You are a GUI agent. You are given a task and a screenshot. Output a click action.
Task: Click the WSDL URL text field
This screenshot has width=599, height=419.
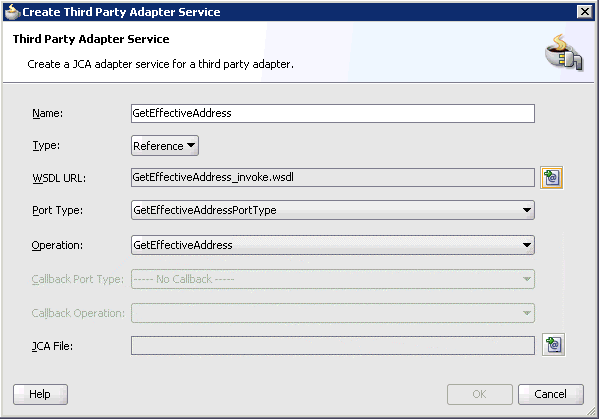(x=332, y=178)
